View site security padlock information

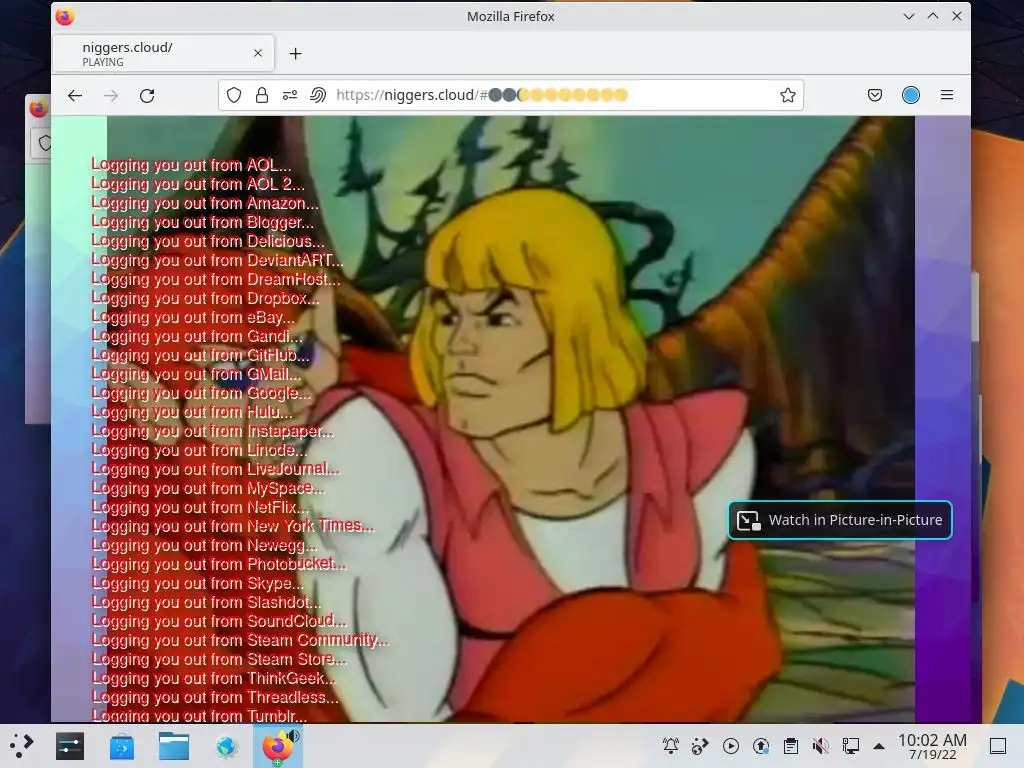262,95
